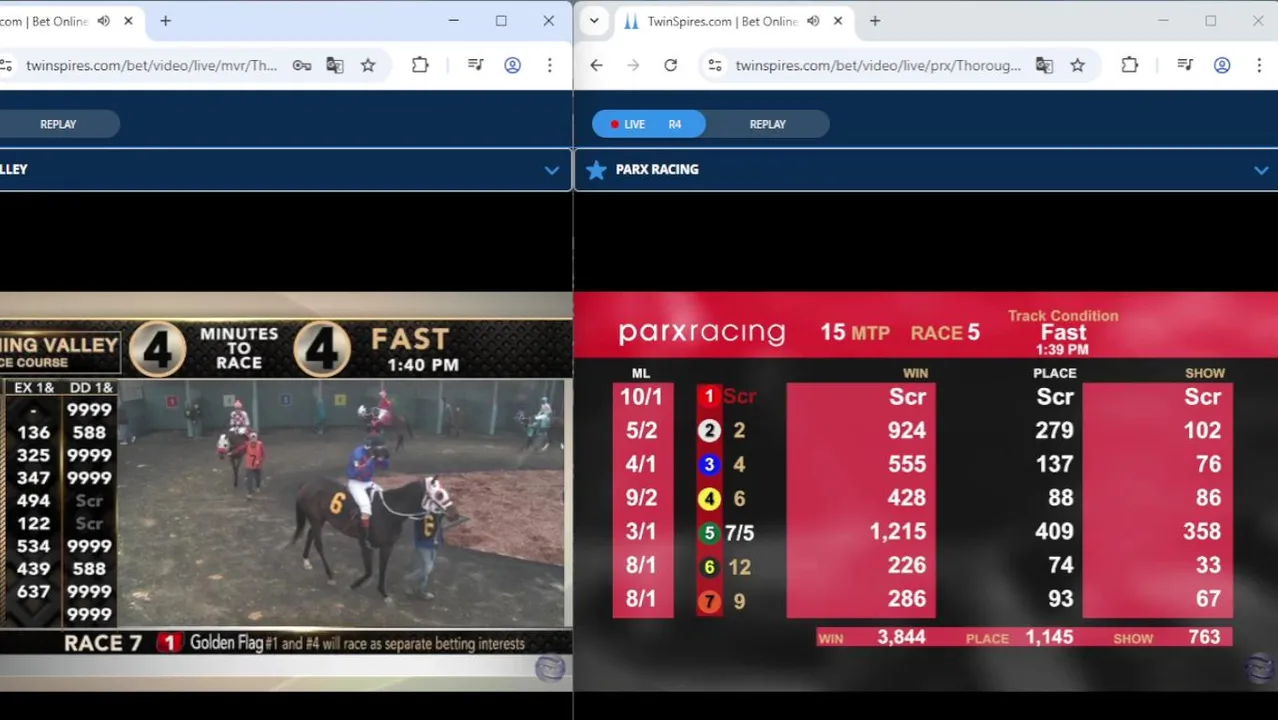Open Chrome menu in right window
Screen dimensions: 1278x720
pyautogui.click(x=1258, y=65)
